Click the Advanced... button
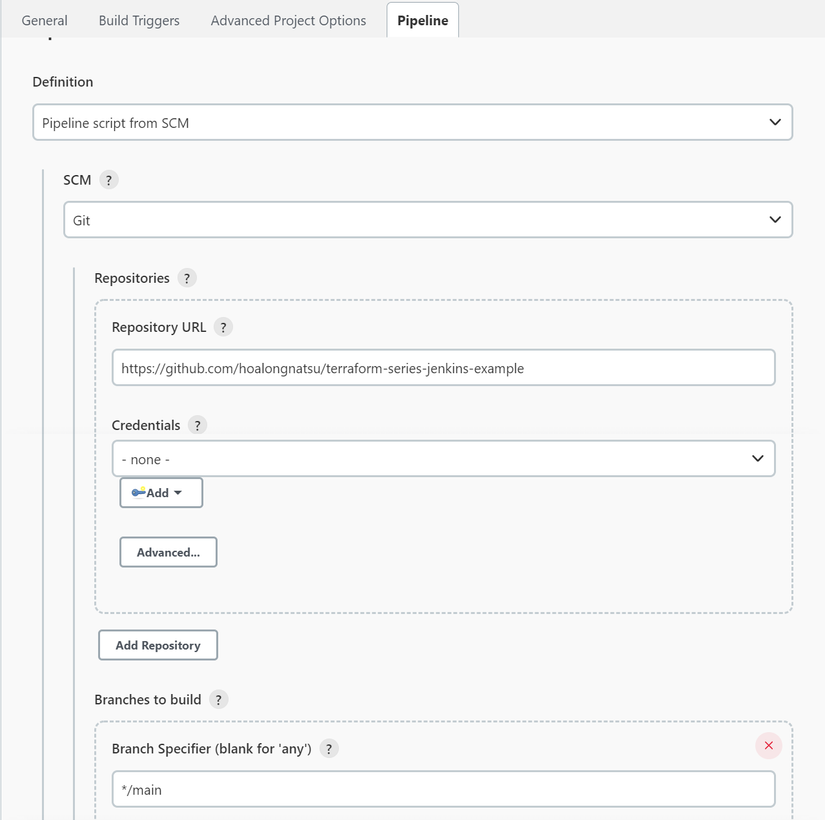The image size is (825, 820). [168, 552]
